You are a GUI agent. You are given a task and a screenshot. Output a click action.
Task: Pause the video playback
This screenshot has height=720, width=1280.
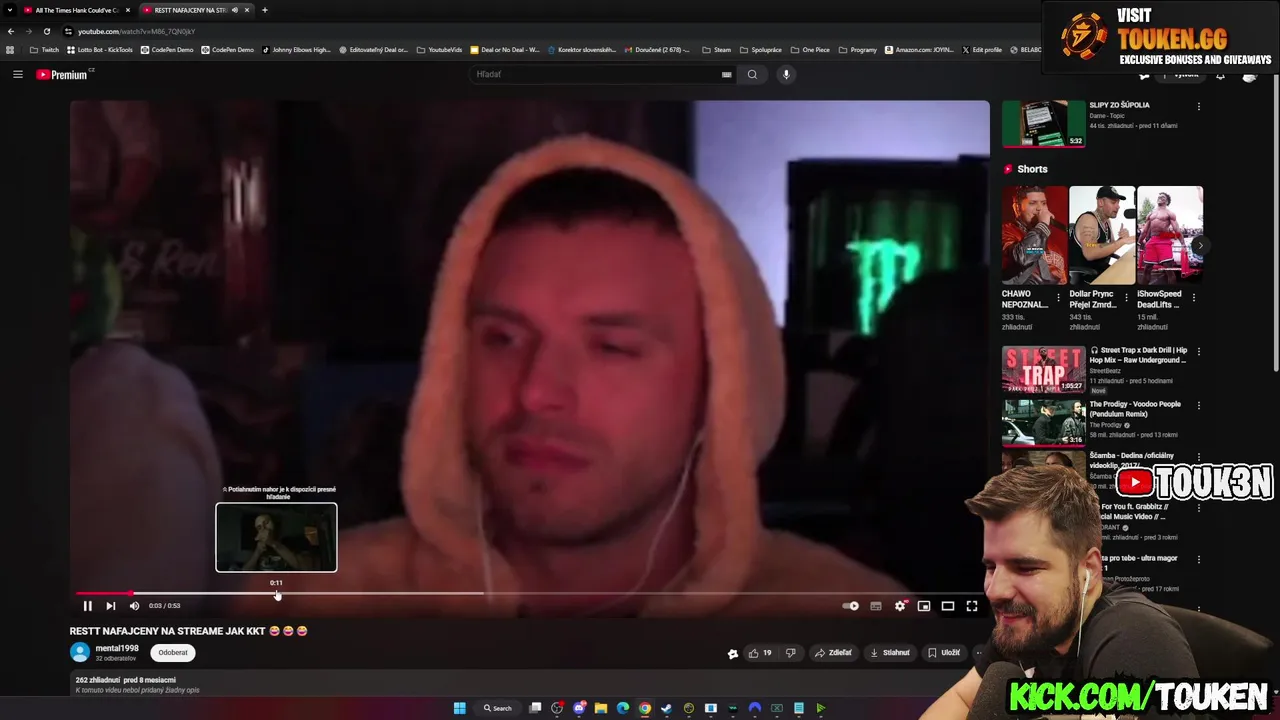(87, 606)
